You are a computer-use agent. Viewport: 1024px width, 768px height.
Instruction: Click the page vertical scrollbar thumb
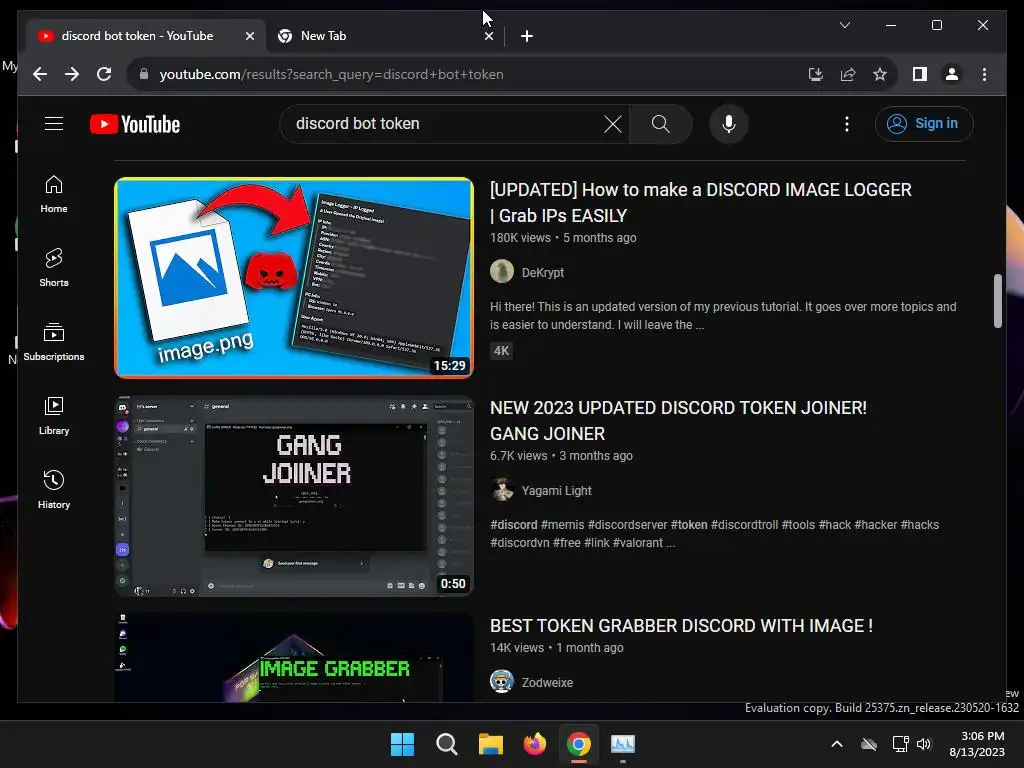997,300
